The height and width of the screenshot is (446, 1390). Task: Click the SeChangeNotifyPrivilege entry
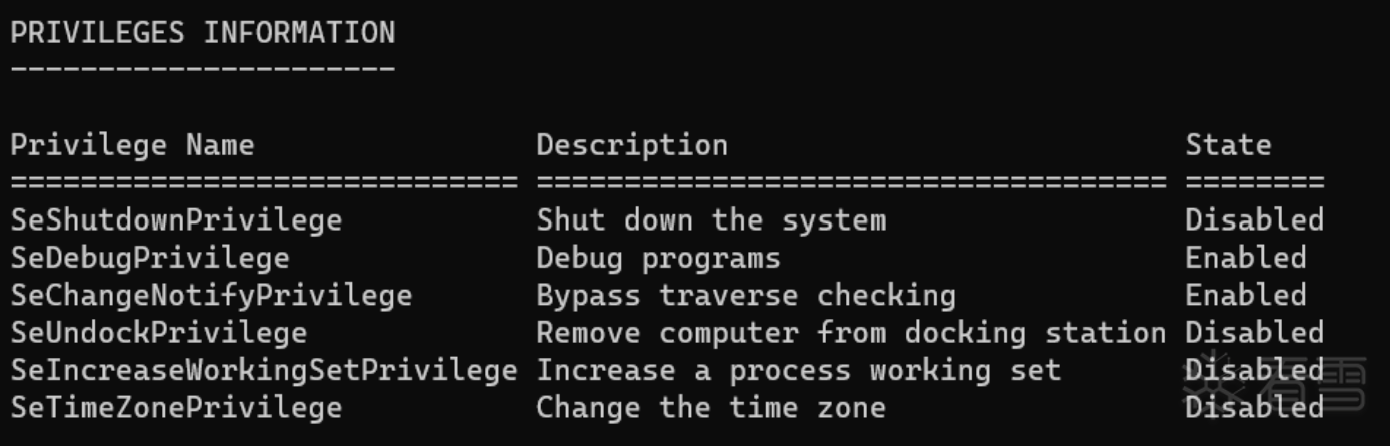pyautogui.click(x=211, y=296)
